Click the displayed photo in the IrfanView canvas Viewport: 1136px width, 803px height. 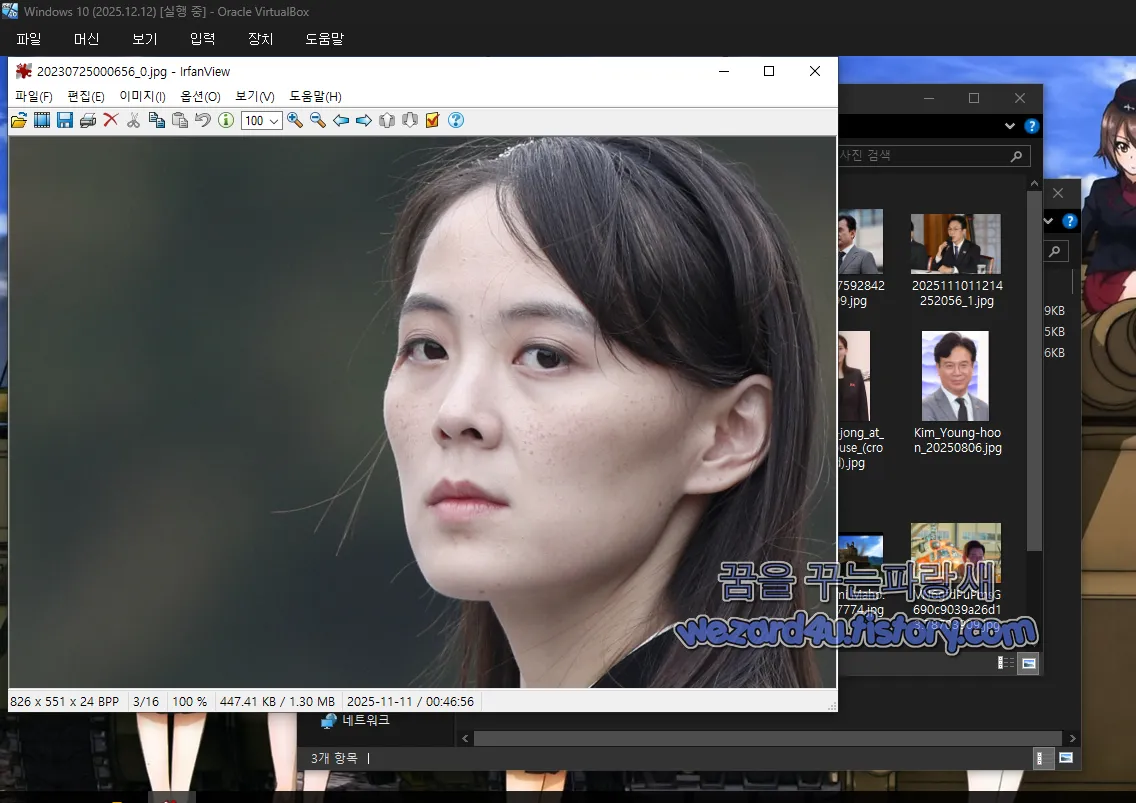(x=422, y=412)
